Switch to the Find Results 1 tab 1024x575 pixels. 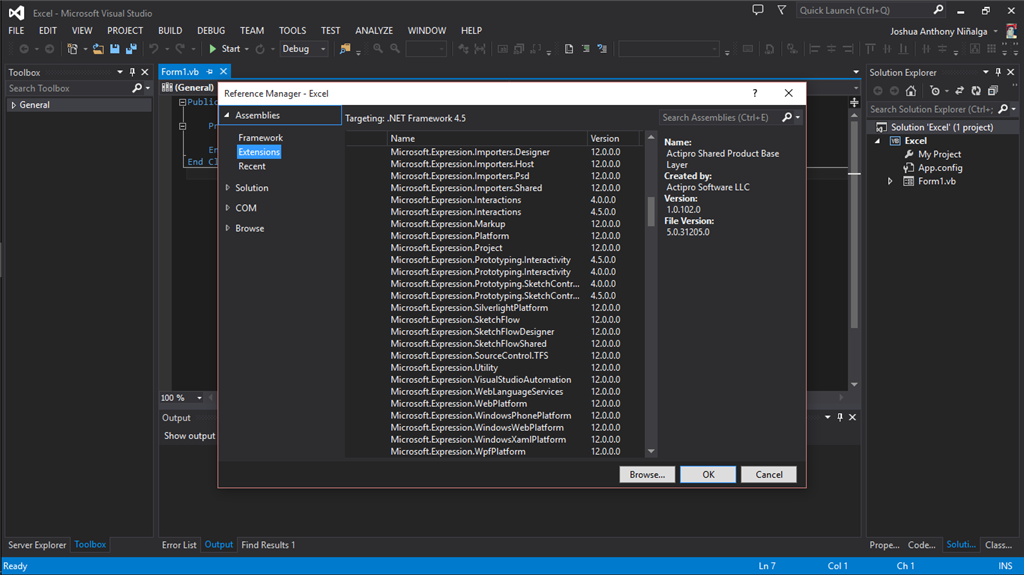[268, 544]
